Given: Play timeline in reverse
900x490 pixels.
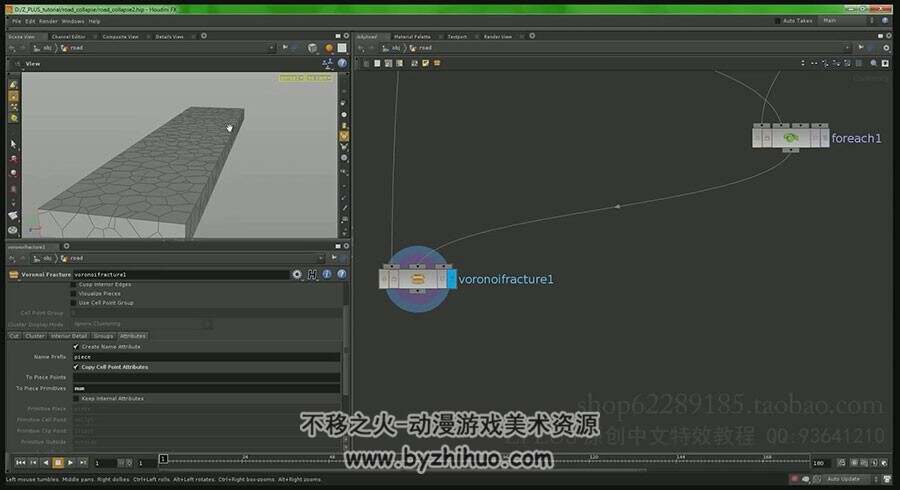Looking at the screenshot, I should (45, 462).
